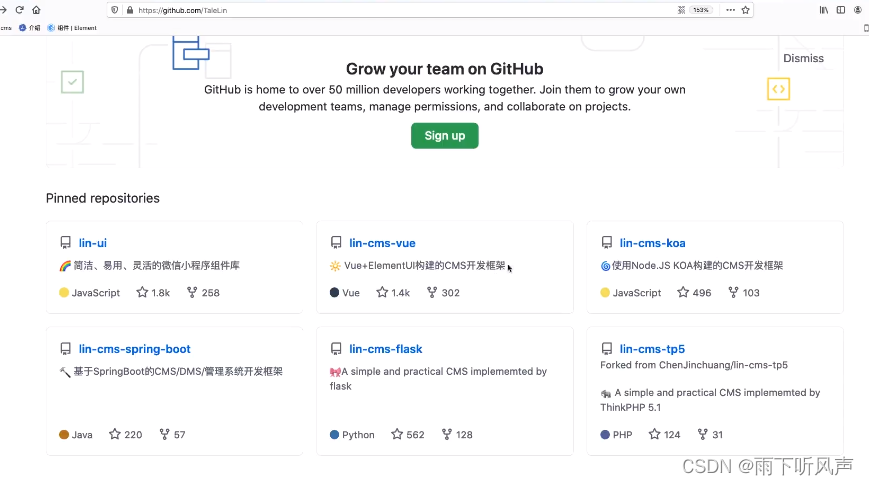The image size is (869, 485).
Task: Dismiss the Grow your team banner
Action: (x=803, y=58)
